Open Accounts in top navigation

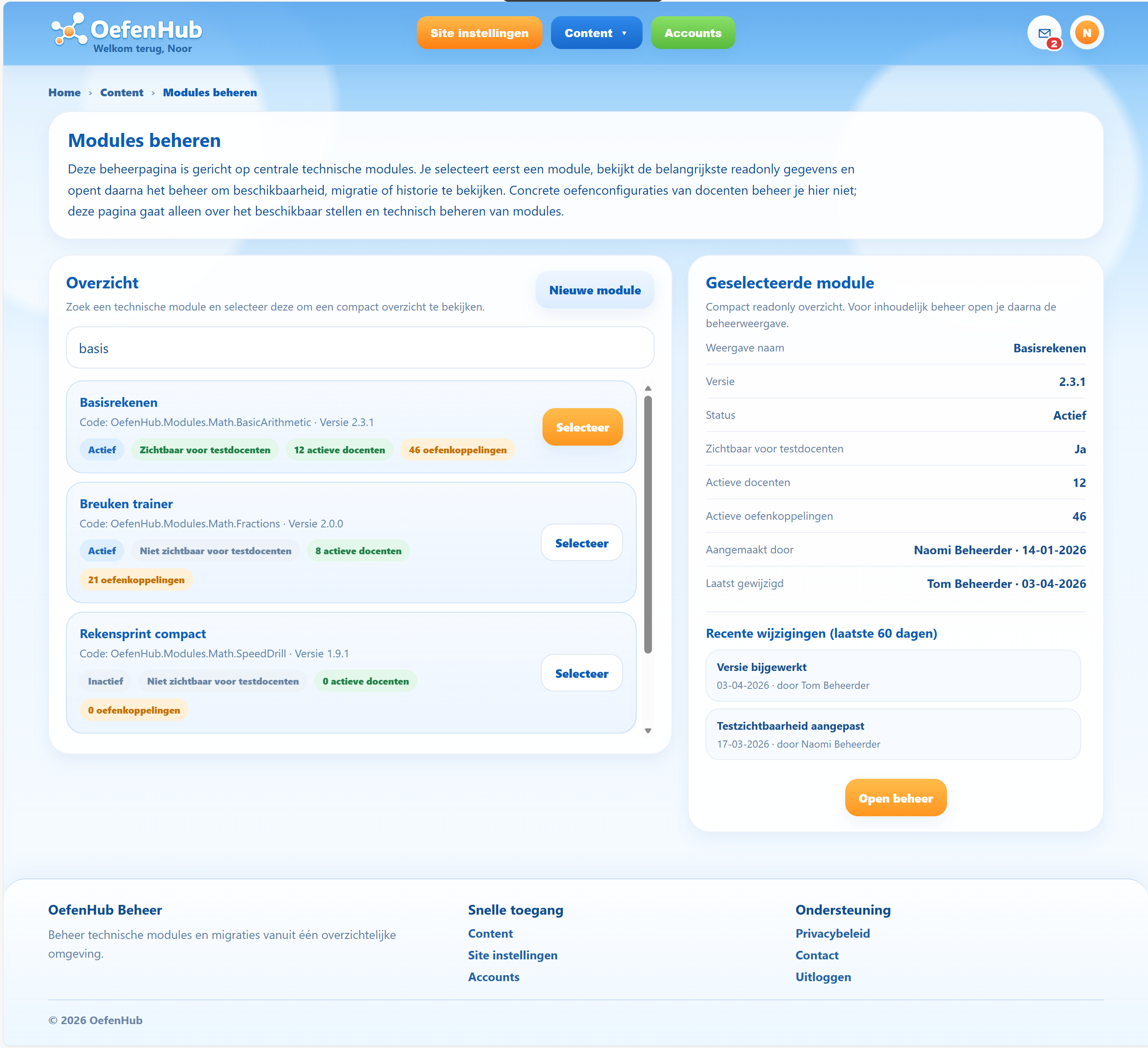(x=692, y=33)
